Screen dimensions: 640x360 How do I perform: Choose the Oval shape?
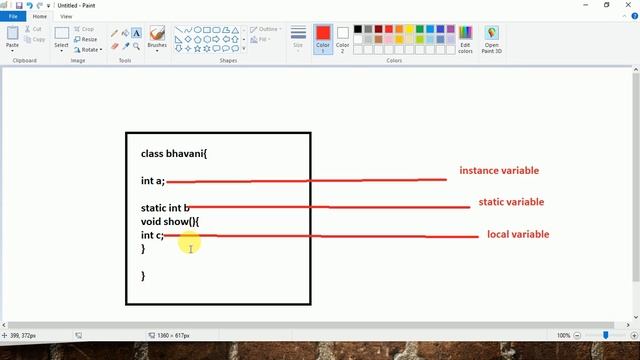(x=198, y=30)
